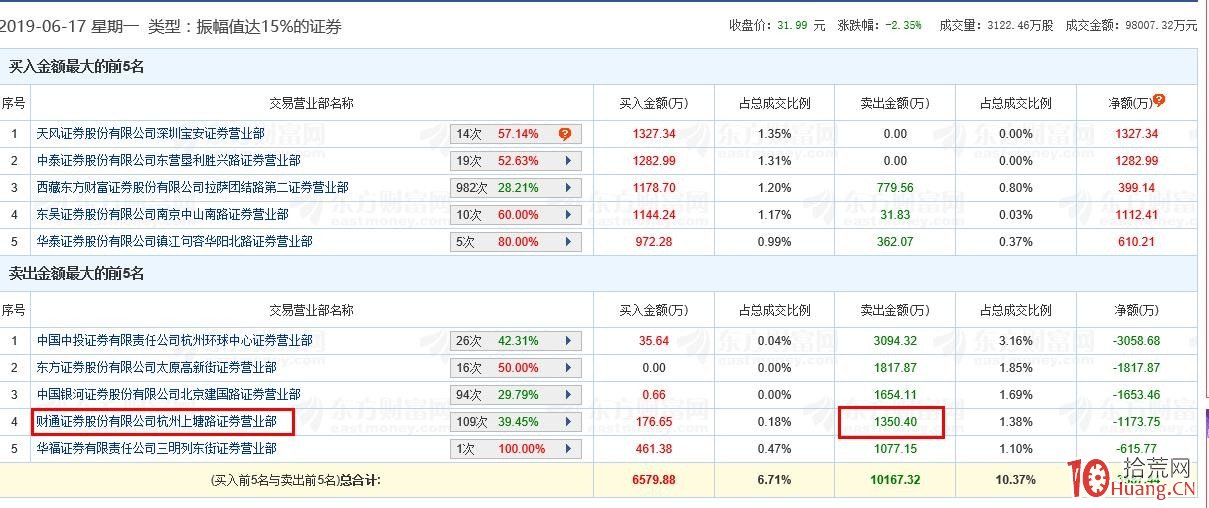Expand stats arrow for 中泰证券东营垦利胜兴路 row
The image size is (1209, 508).
pyautogui.click(x=568, y=161)
